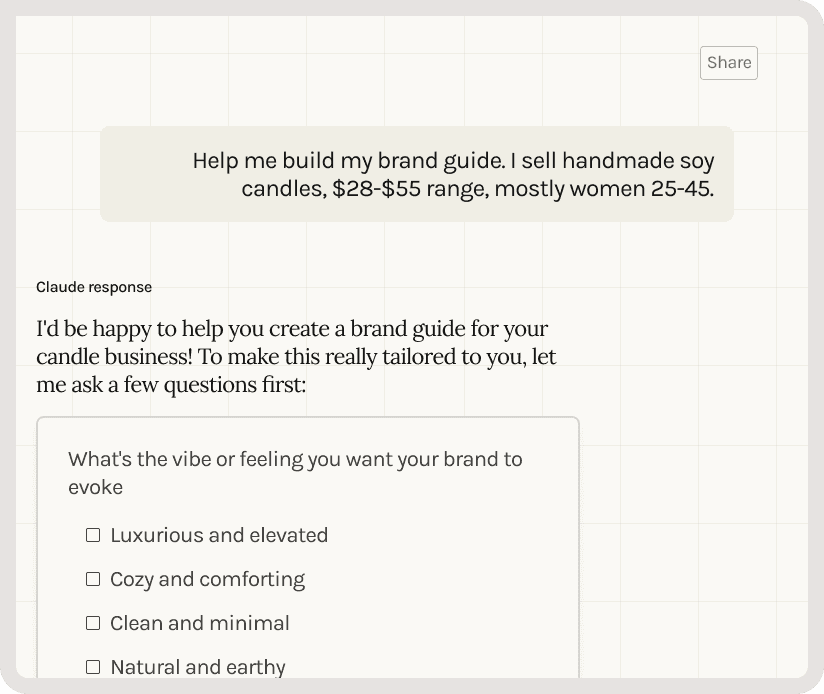Image resolution: width=824 pixels, height=694 pixels.
Task: Click the checkbox beside "Natural and earthy"
Action: 92,667
